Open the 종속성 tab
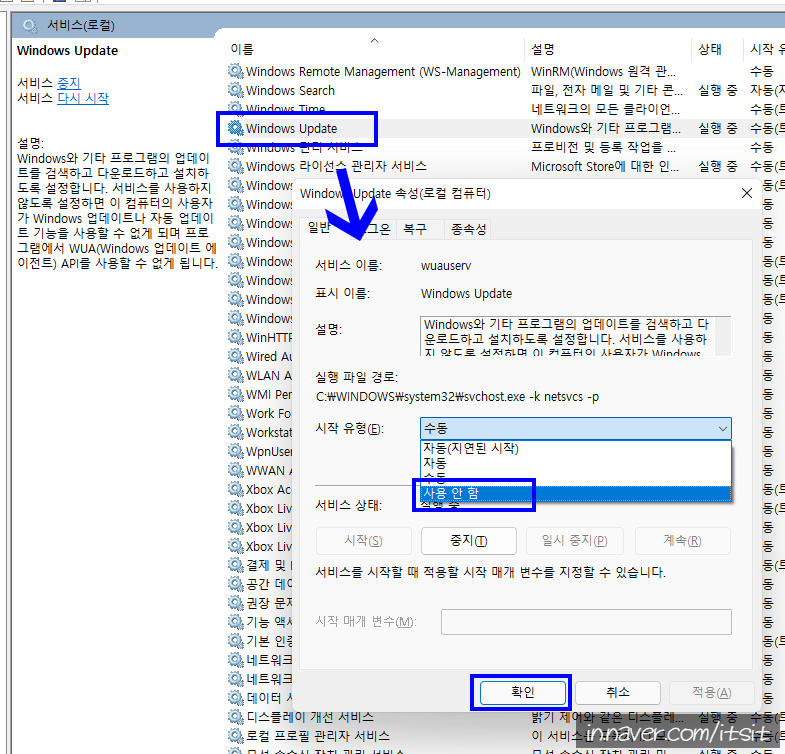 469,229
